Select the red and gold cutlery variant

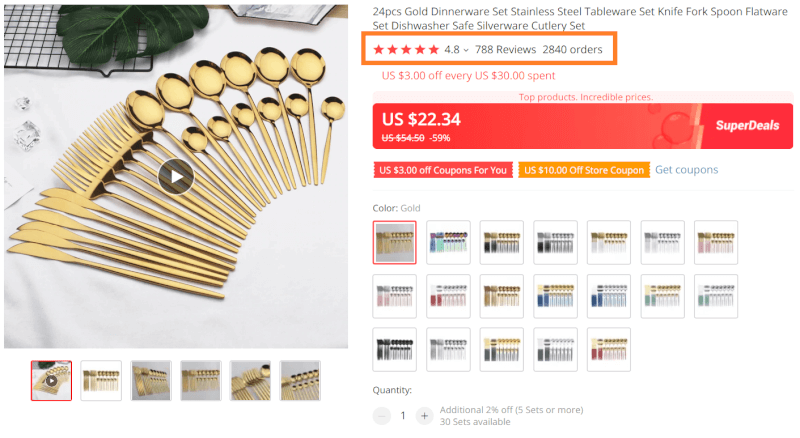[x=609, y=350]
